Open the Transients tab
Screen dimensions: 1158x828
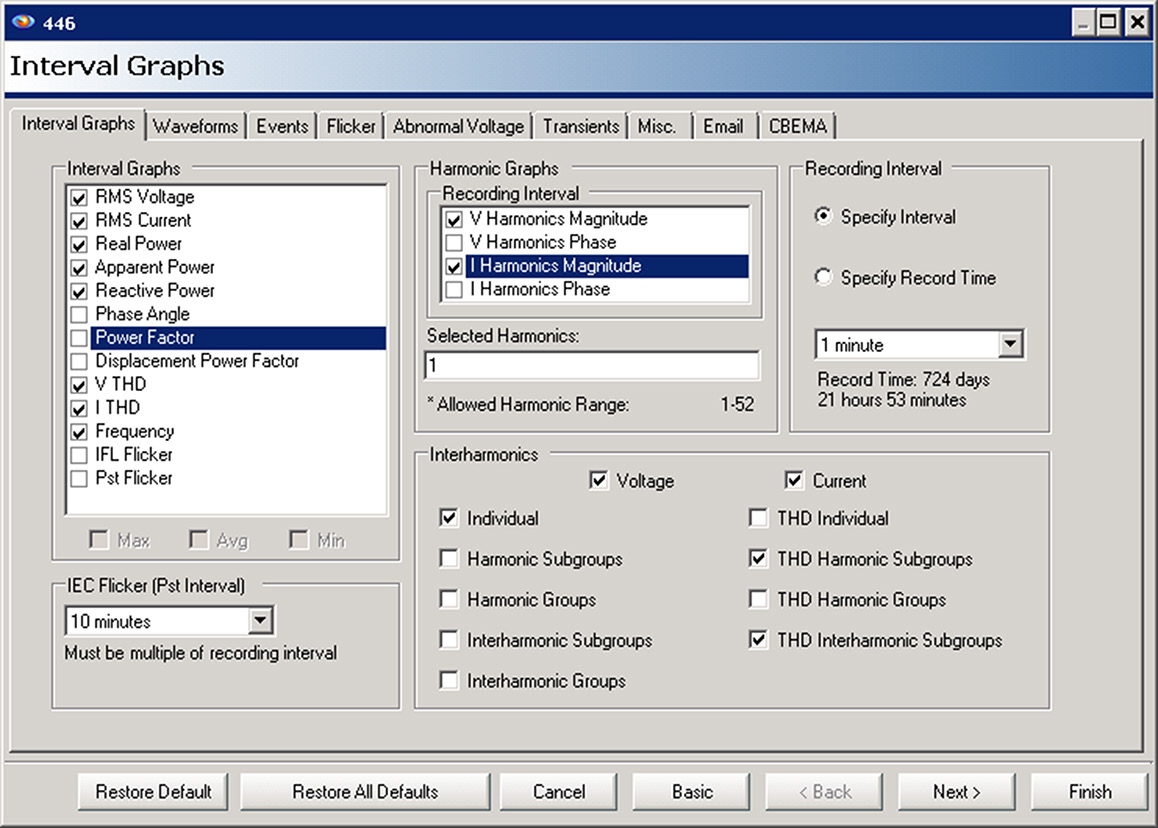click(x=580, y=126)
